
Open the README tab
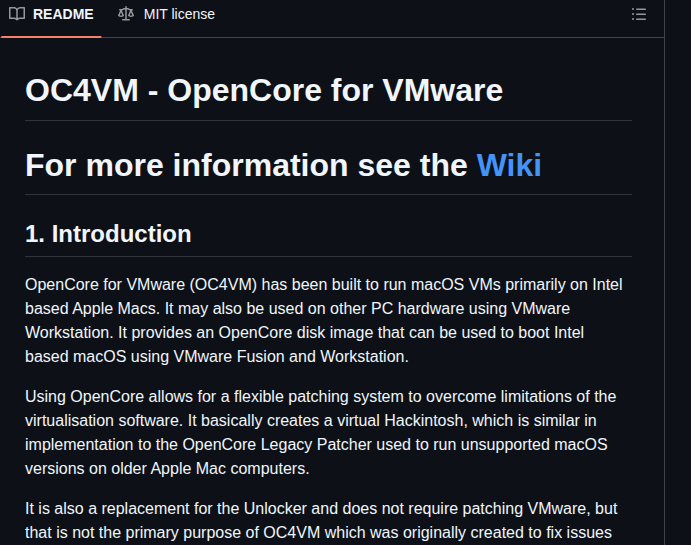pos(51,14)
